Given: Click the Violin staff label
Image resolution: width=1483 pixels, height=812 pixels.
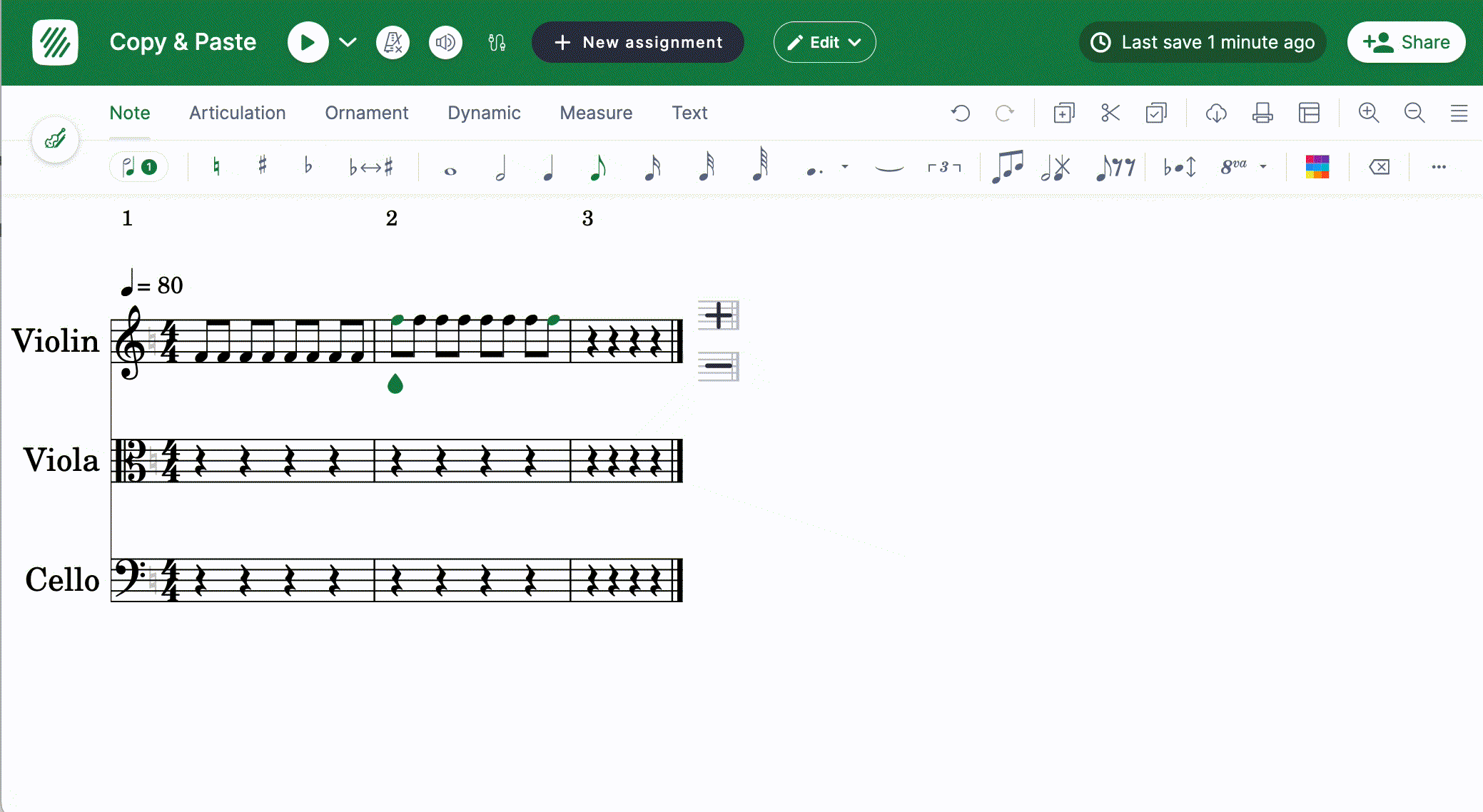Looking at the screenshot, I should [55, 341].
